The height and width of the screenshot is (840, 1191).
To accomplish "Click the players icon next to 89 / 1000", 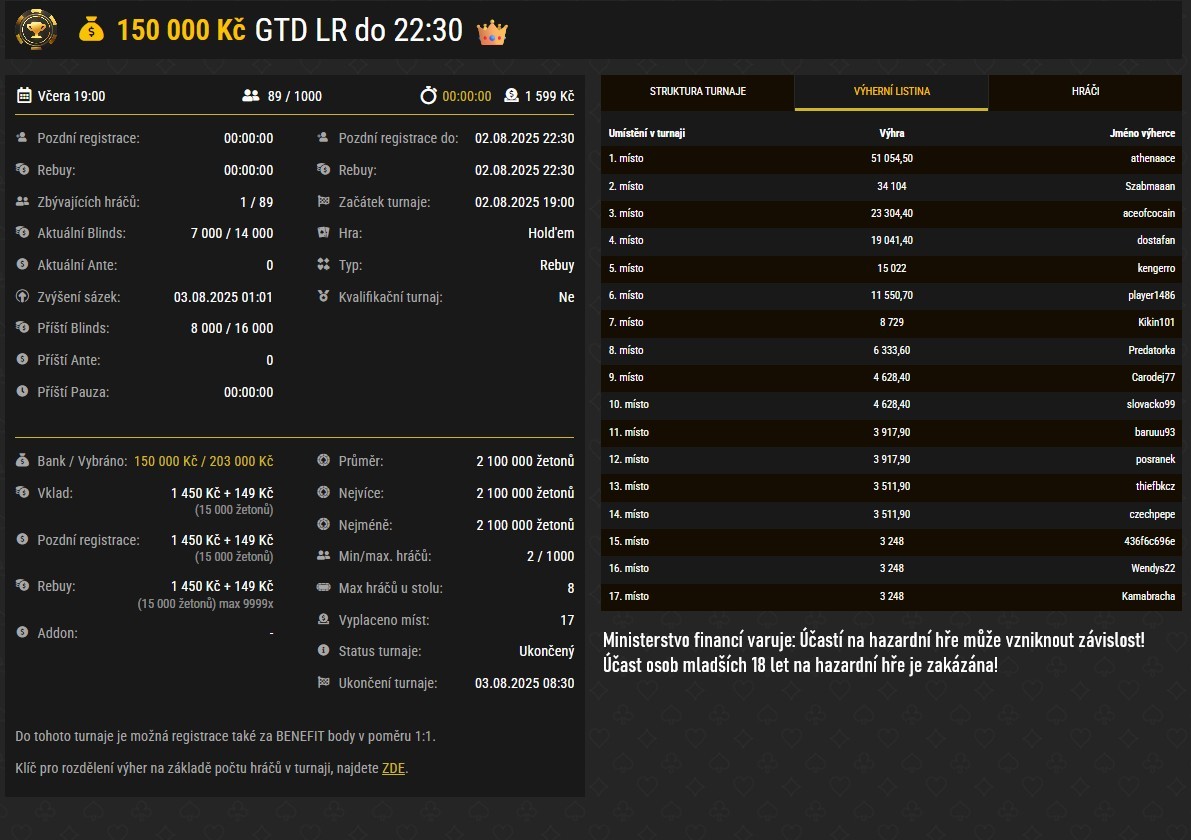I will click(250, 96).
